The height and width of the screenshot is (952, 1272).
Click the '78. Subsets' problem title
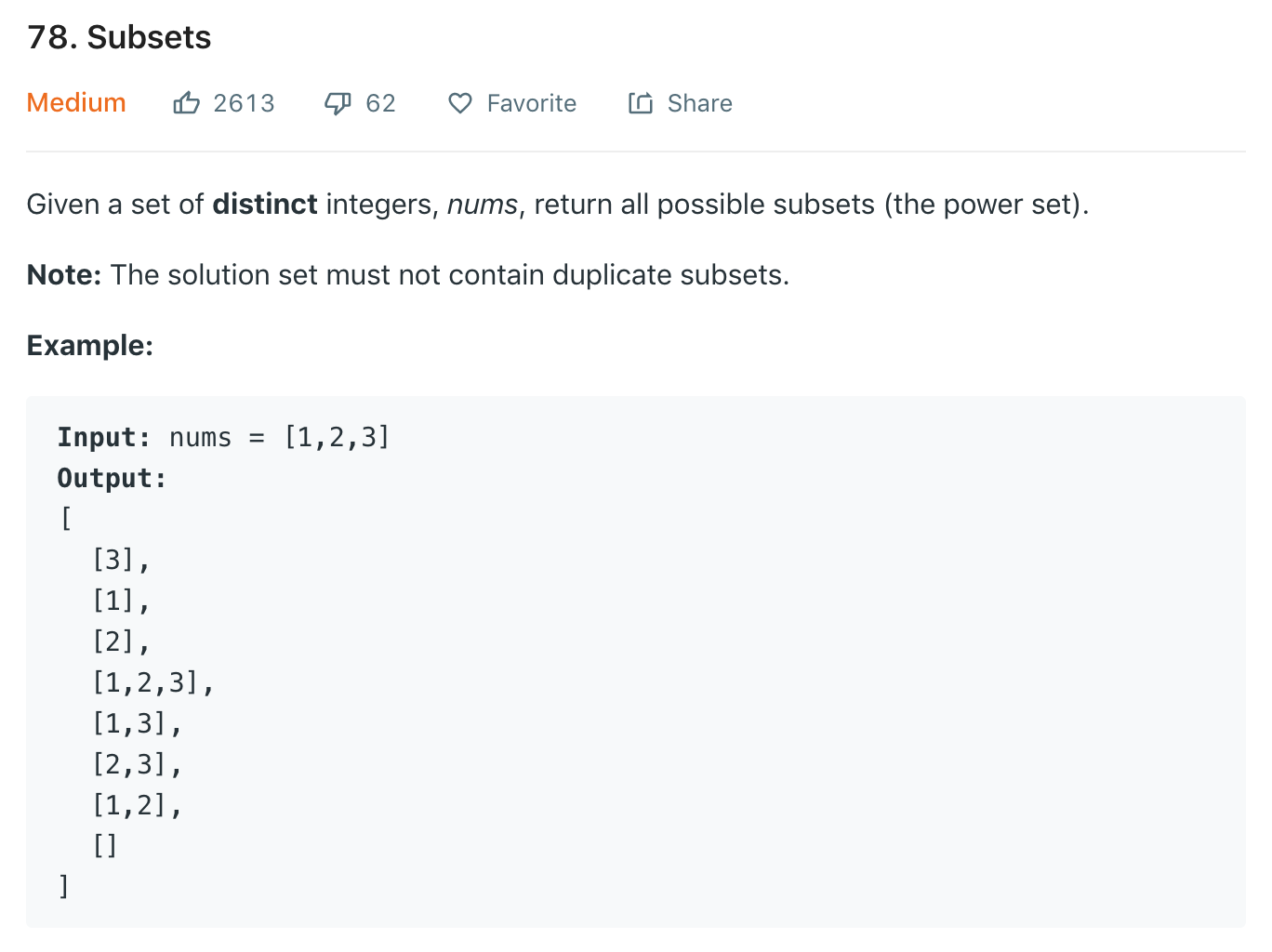(119, 37)
